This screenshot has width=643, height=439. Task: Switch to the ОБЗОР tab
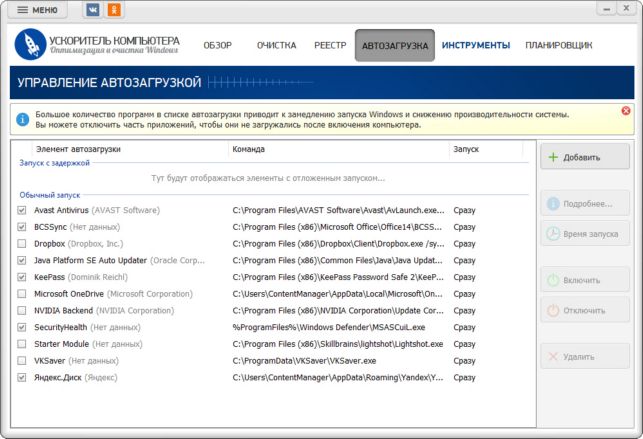click(x=217, y=45)
